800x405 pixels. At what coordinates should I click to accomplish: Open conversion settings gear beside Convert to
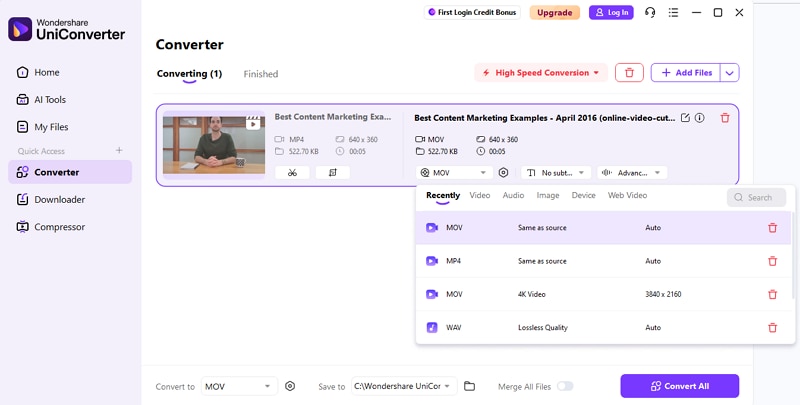tap(290, 386)
